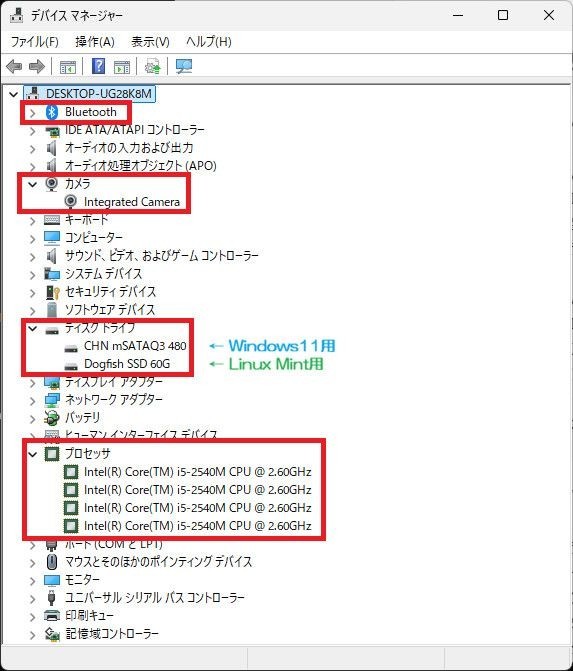Viewport: 573px width, 671px height.
Task: Expand IDE ATA/ATAPI コントローラー category
Action: coord(33,131)
